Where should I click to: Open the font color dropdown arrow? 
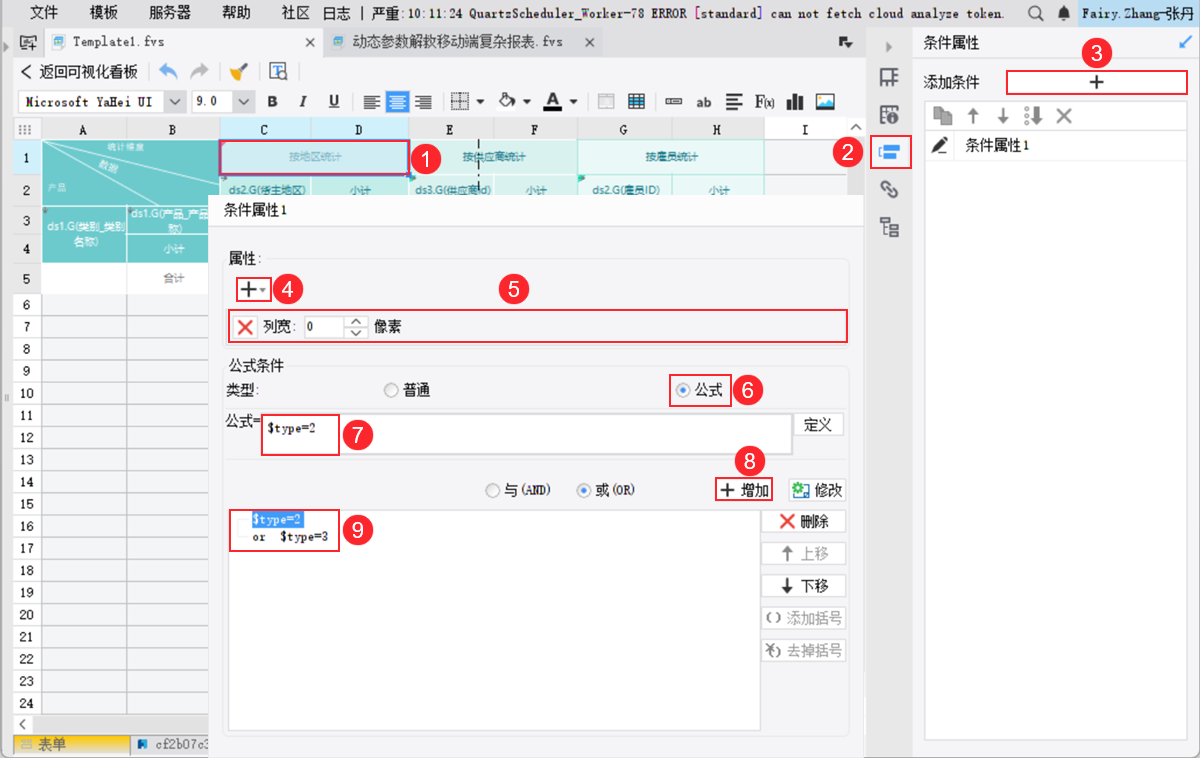(574, 102)
